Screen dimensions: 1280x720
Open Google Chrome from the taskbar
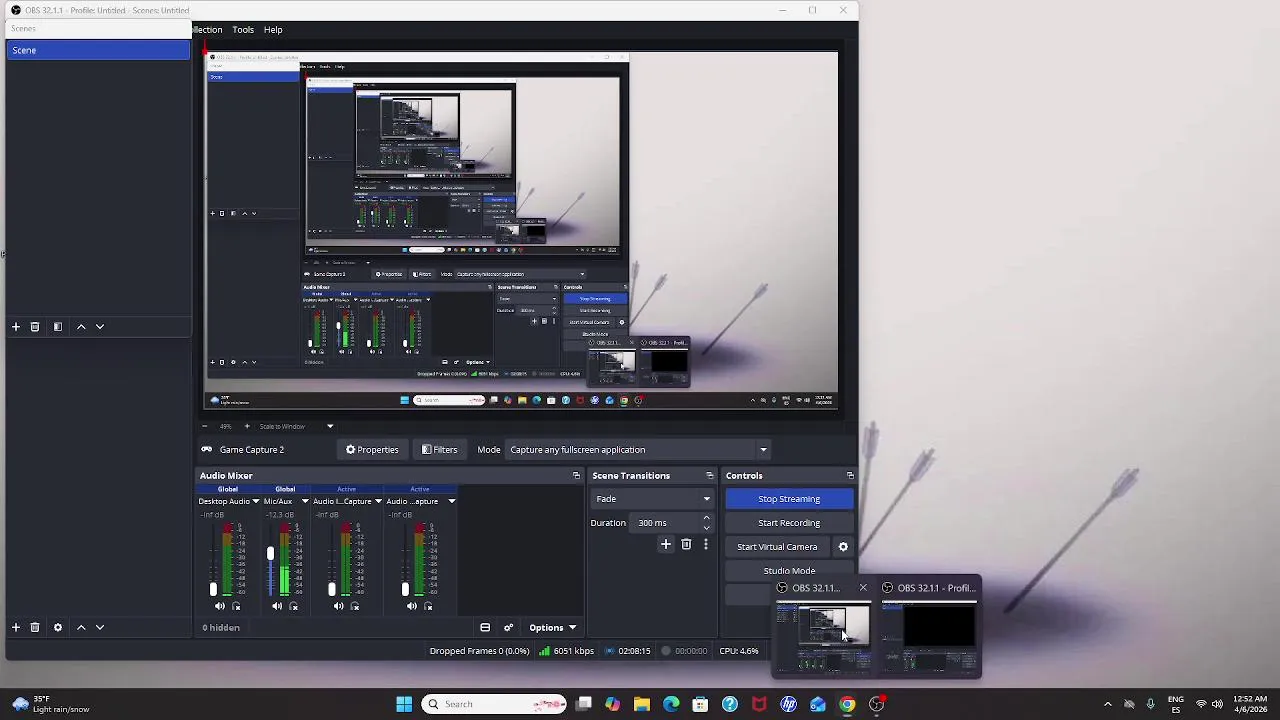click(x=847, y=704)
